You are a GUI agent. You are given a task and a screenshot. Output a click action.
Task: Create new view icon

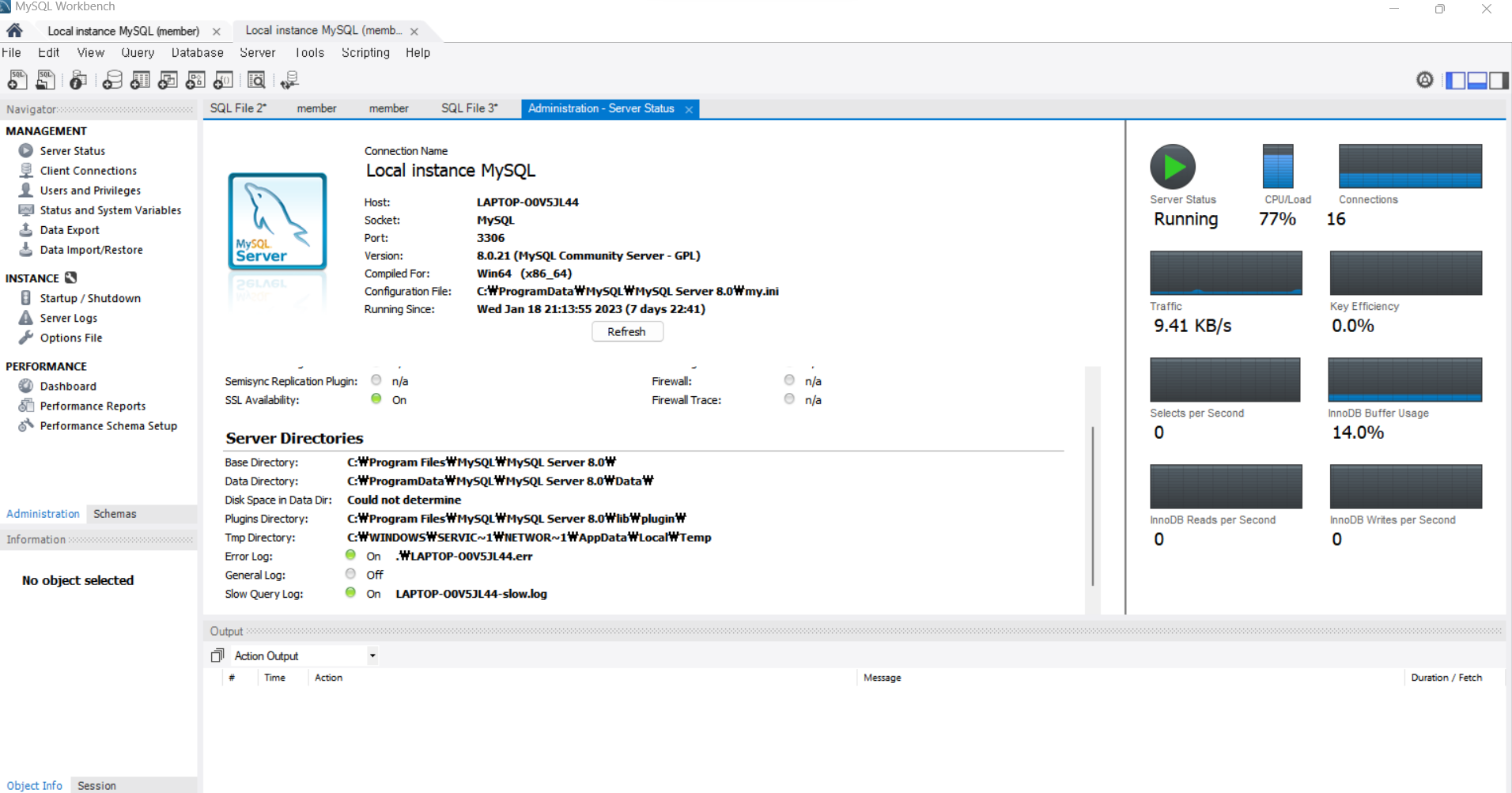(x=168, y=80)
